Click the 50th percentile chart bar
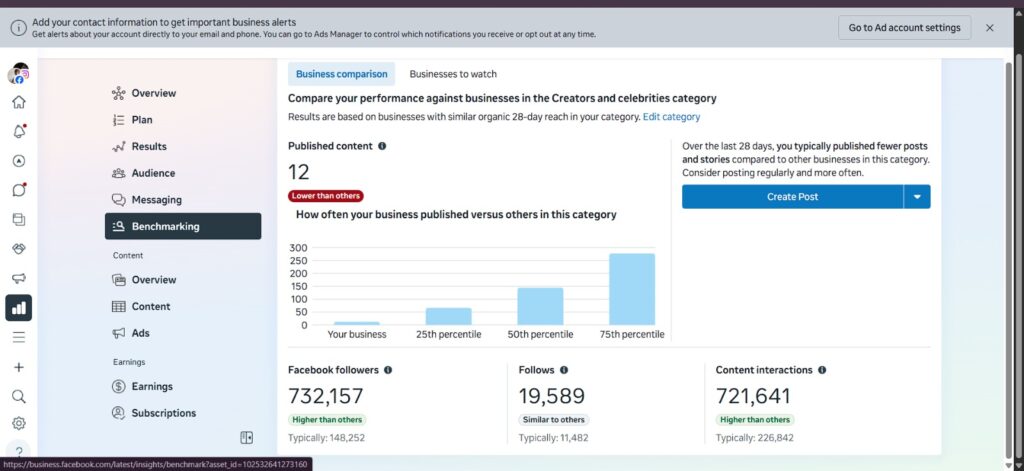1024x471 pixels. pyautogui.click(x=540, y=306)
